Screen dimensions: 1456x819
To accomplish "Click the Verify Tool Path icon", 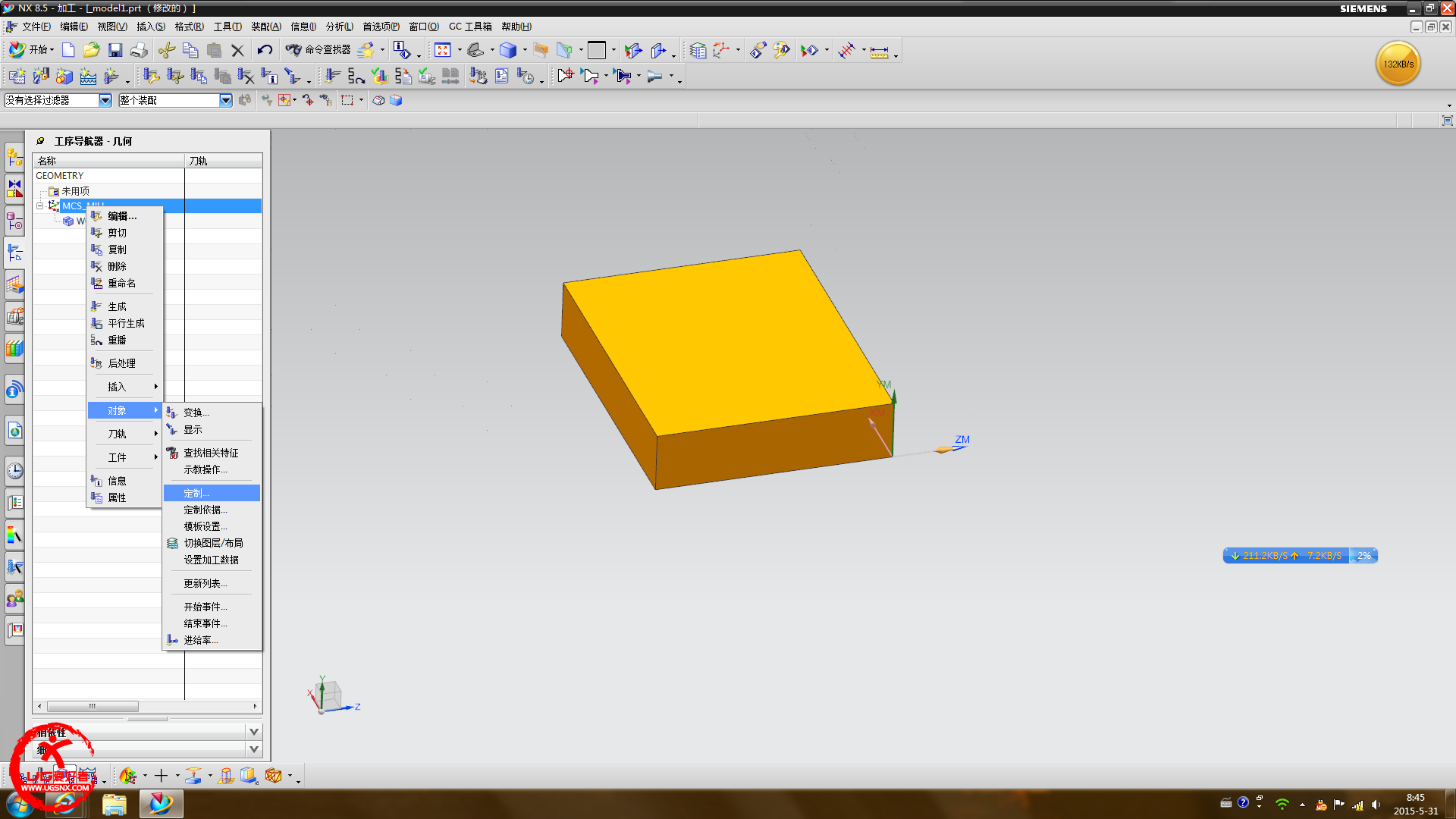I will pos(380,76).
